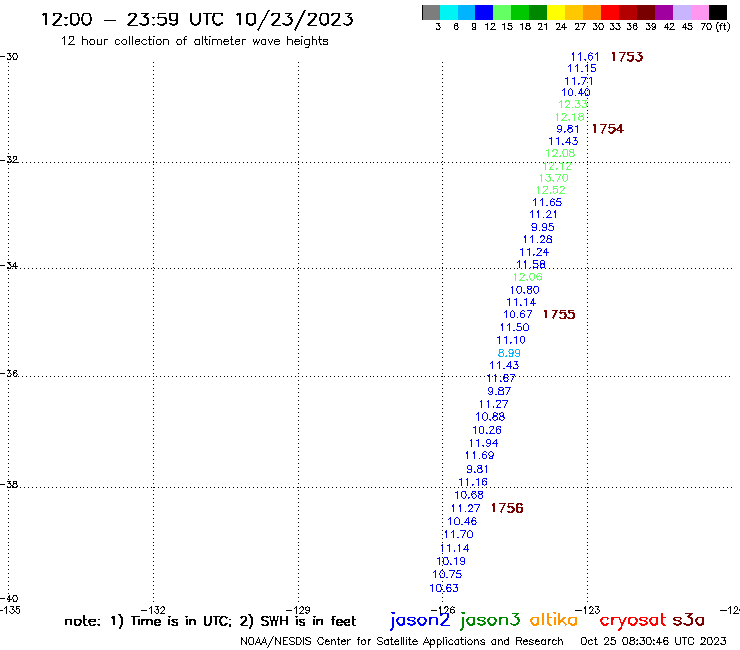
Task: Click the green value 12.18
Action: (x=570, y=117)
